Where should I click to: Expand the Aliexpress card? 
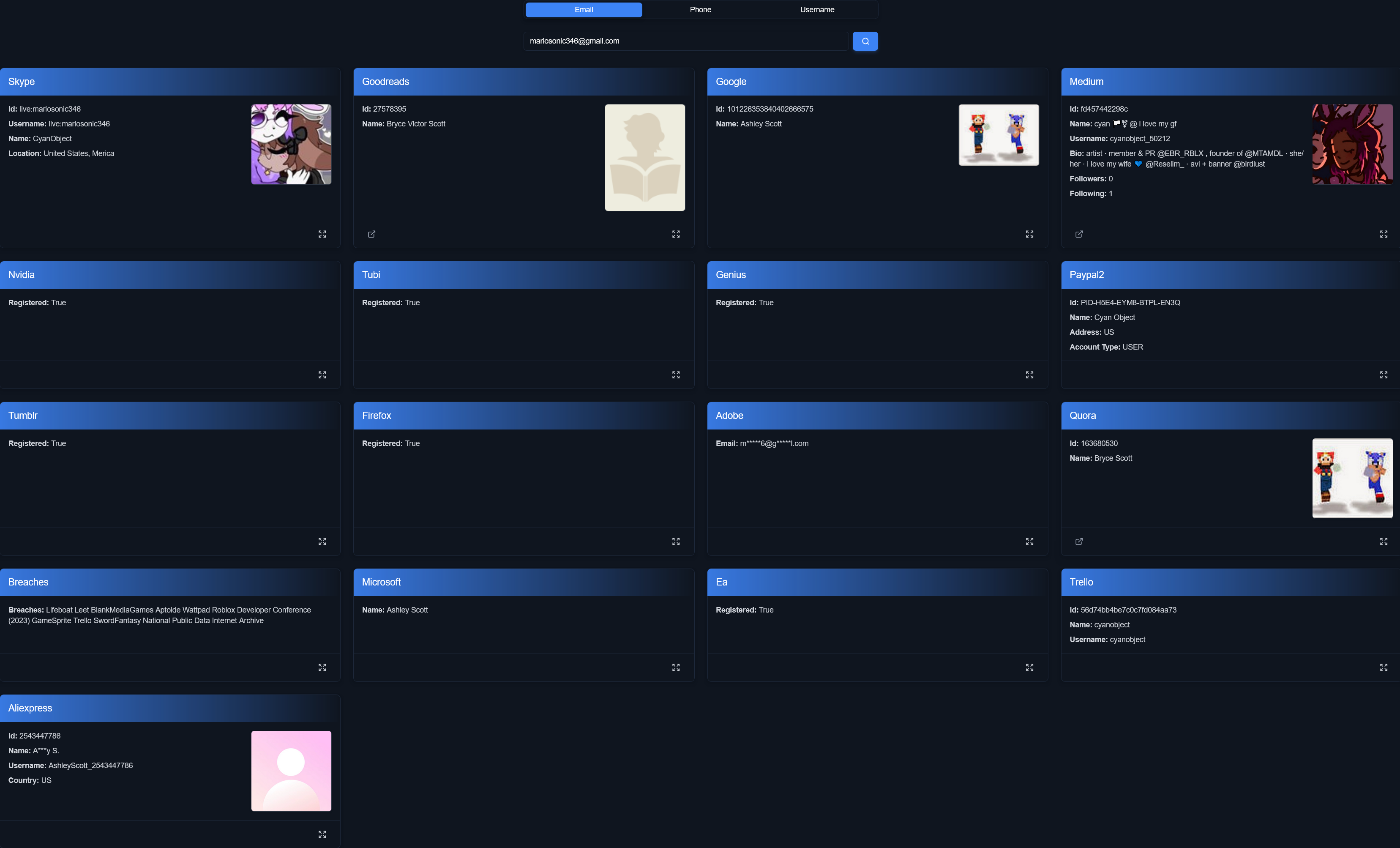(x=322, y=834)
